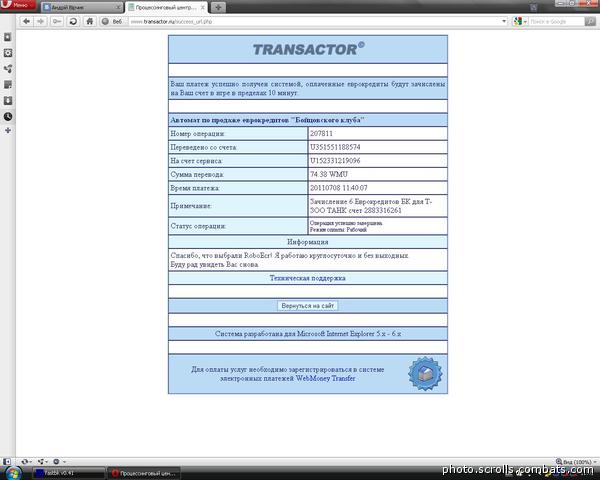Select service account U152331219096

click(335, 161)
